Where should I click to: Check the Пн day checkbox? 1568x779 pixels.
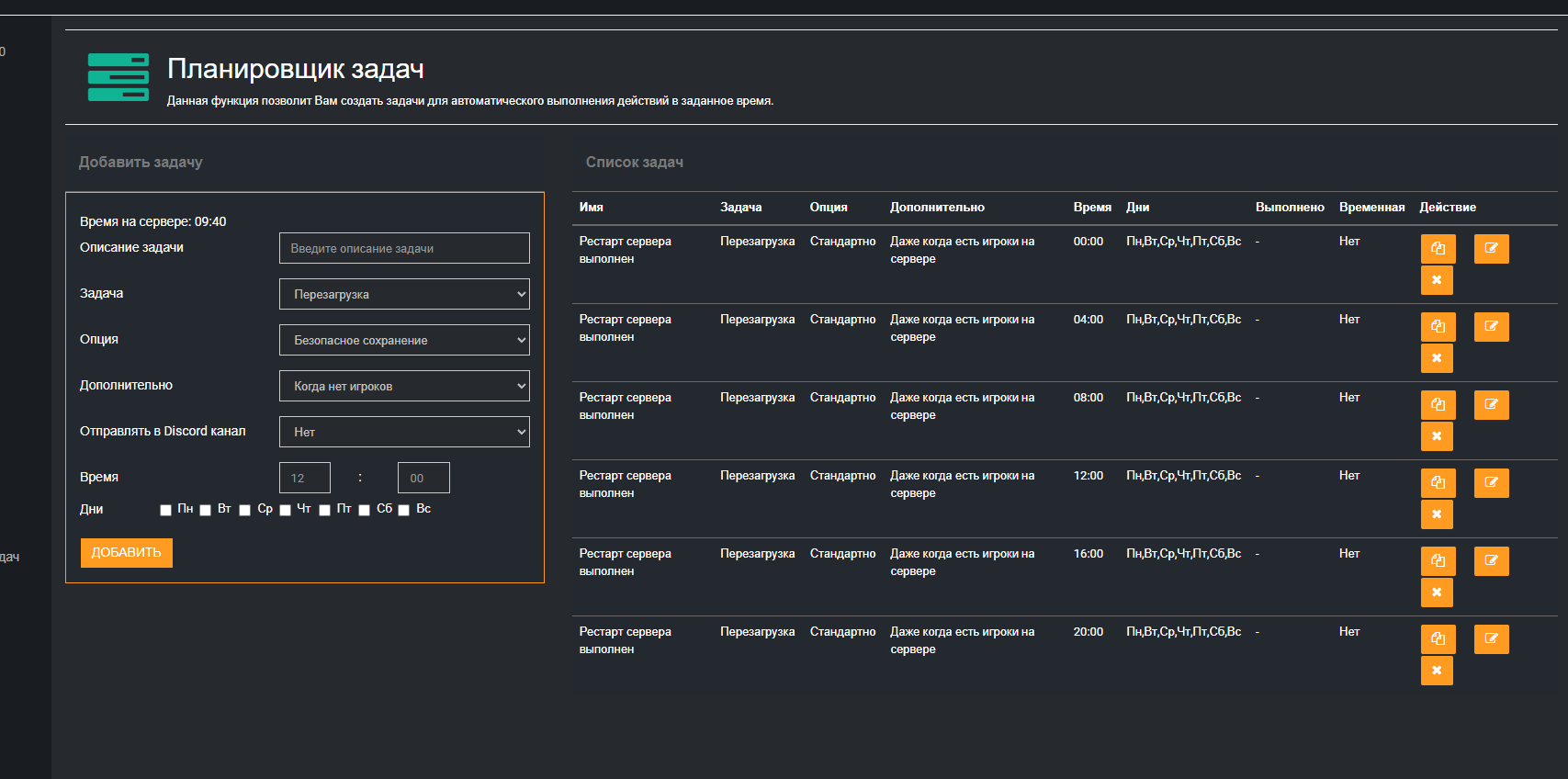[x=165, y=510]
